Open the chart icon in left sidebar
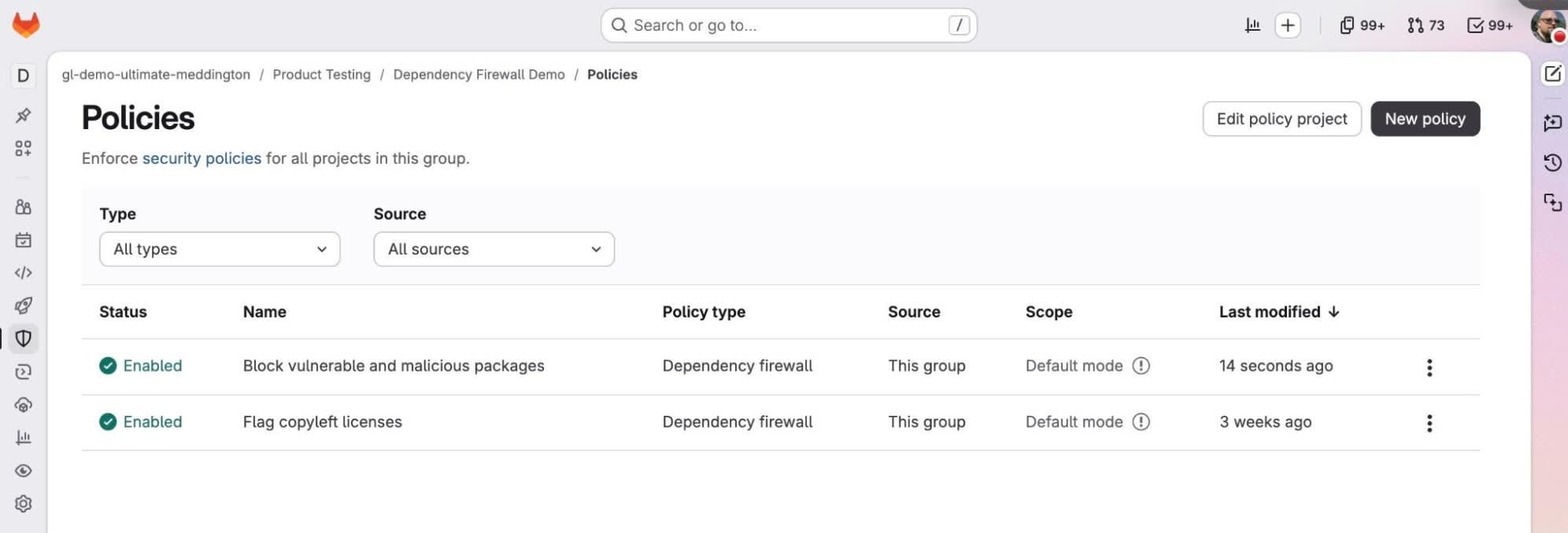 [24, 438]
